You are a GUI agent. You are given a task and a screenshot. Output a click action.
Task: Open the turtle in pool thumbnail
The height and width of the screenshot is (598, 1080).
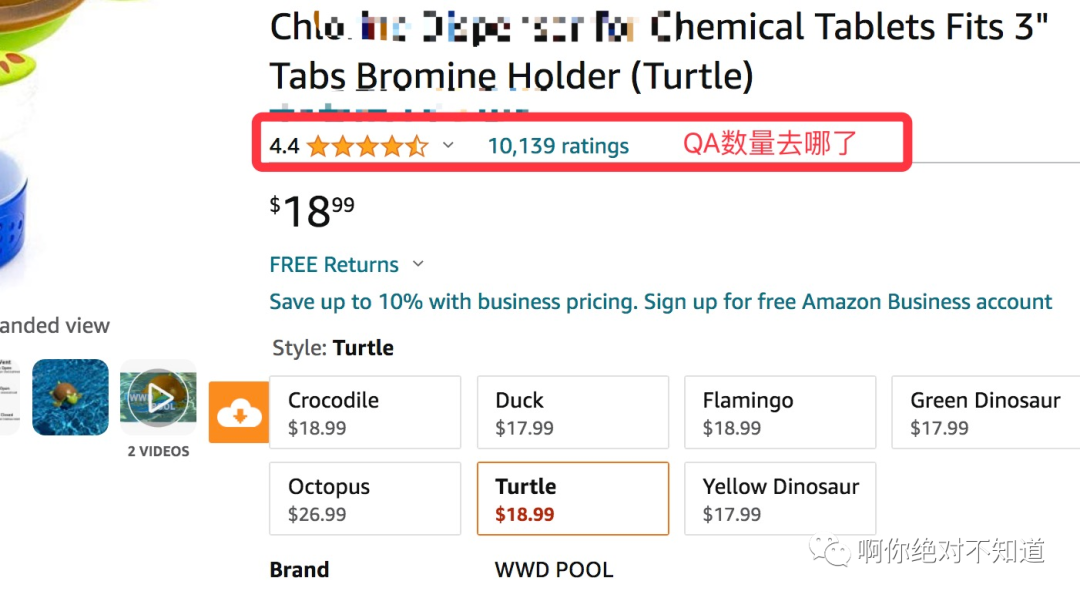[x=70, y=396]
